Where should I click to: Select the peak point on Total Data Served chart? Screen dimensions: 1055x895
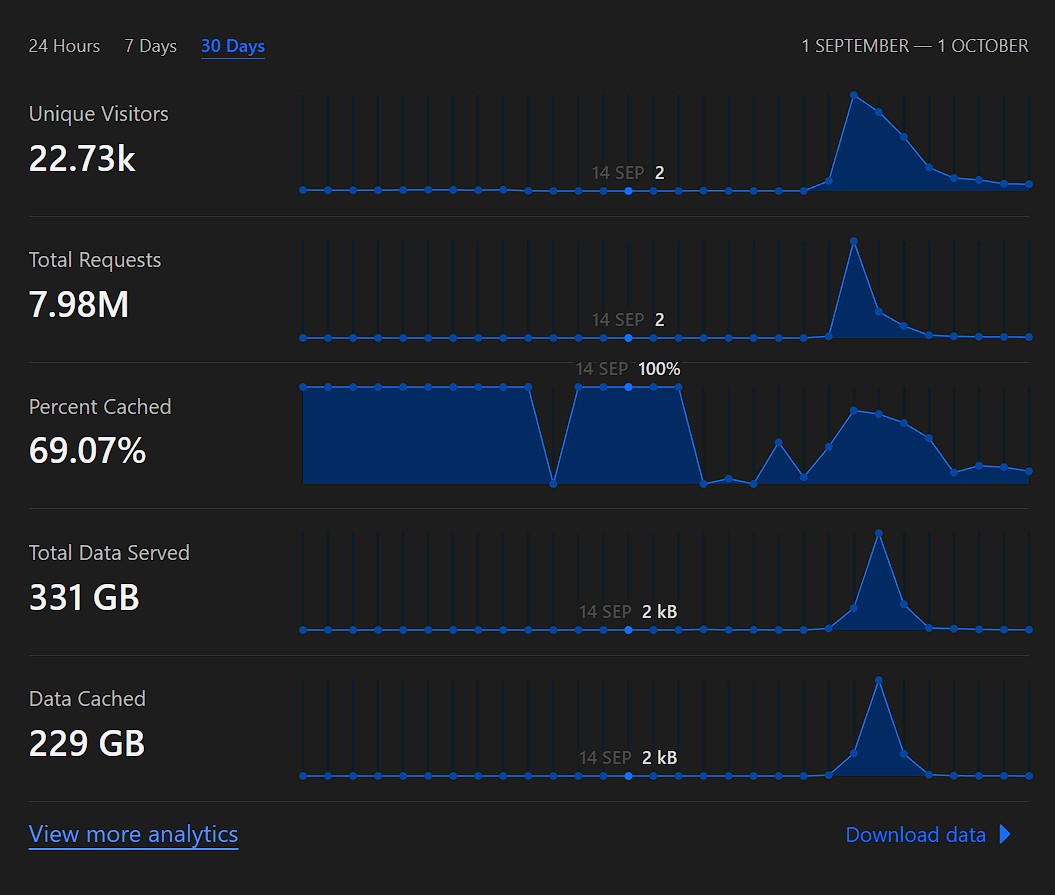[879, 533]
